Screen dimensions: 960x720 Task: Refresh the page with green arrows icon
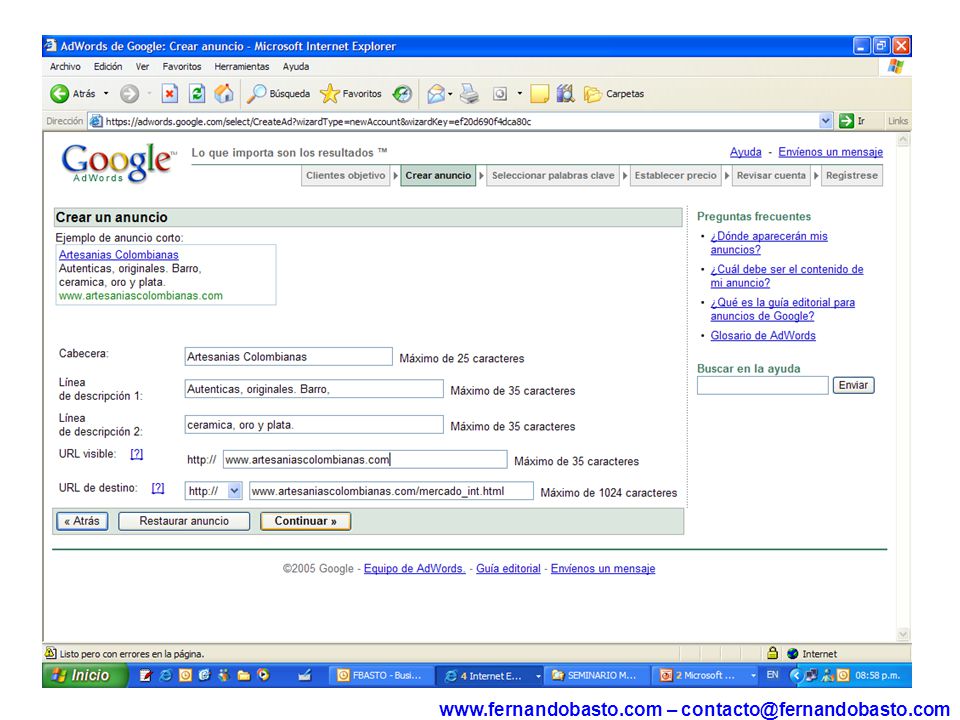tap(197, 94)
